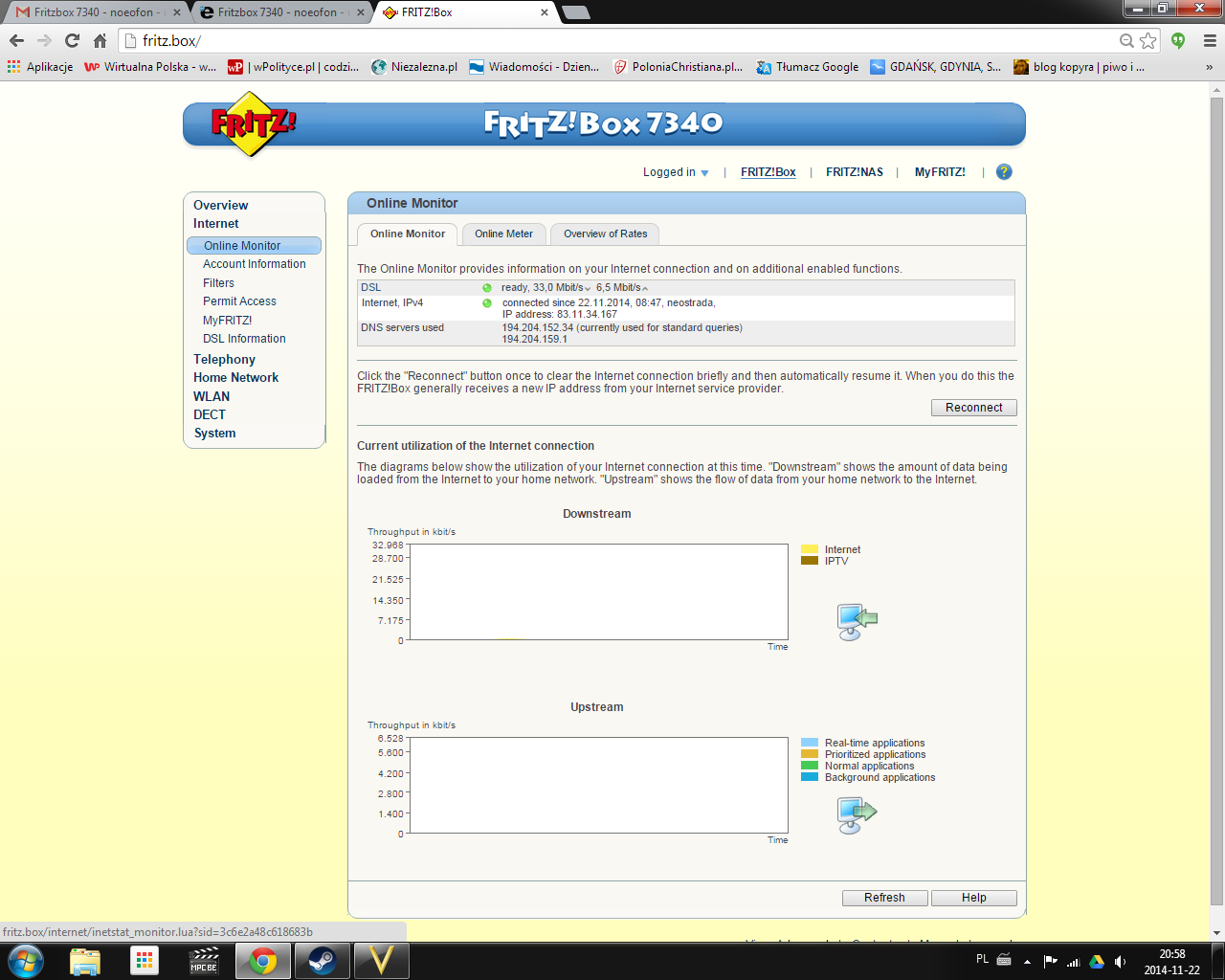Viewport: 1225px width, 980px height.
Task: Open Filters in the Internet submenu
Action: point(218,283)
